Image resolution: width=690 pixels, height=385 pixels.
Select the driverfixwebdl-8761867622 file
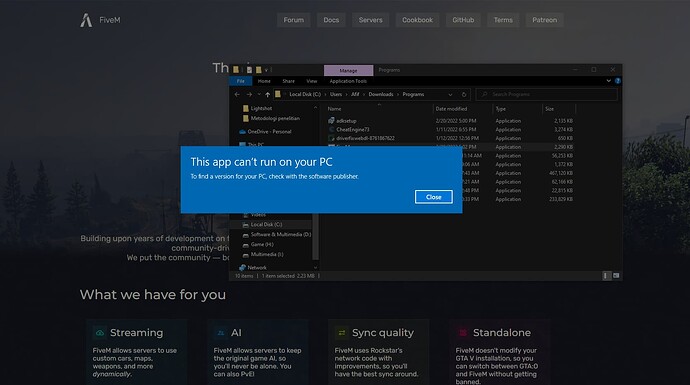click(x=365, y=138)
